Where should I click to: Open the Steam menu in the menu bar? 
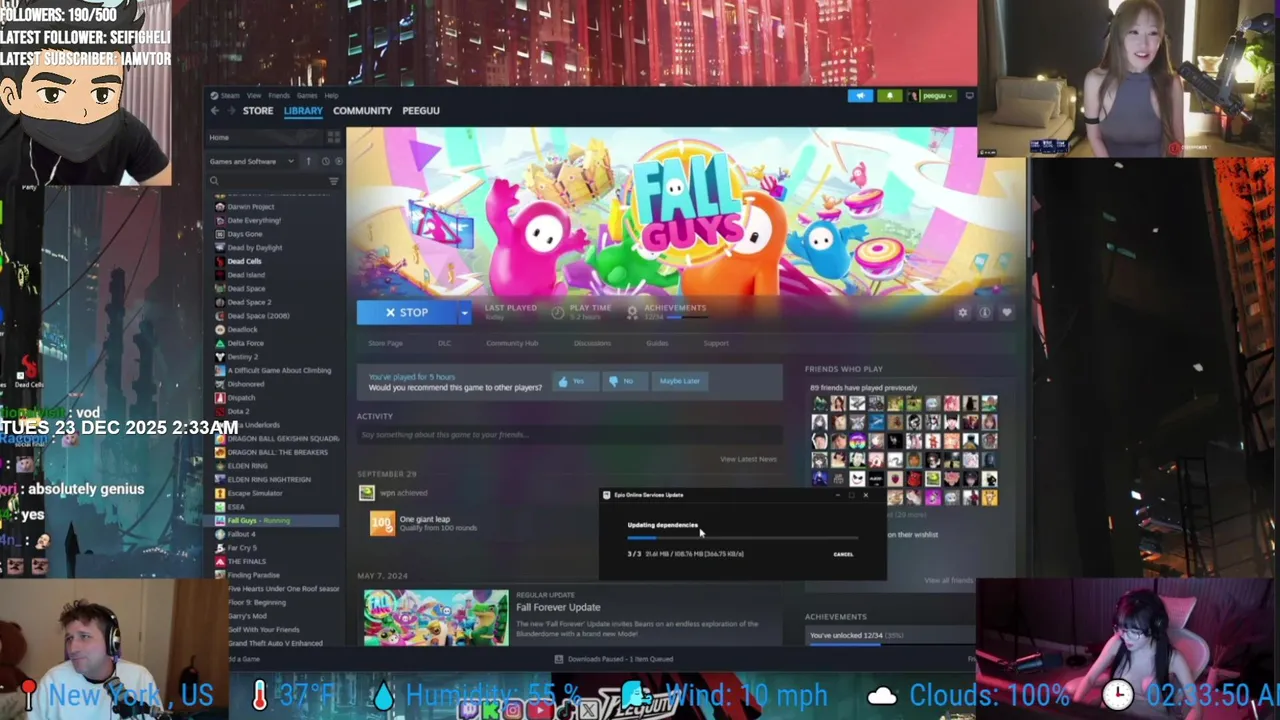coord(230,95)
